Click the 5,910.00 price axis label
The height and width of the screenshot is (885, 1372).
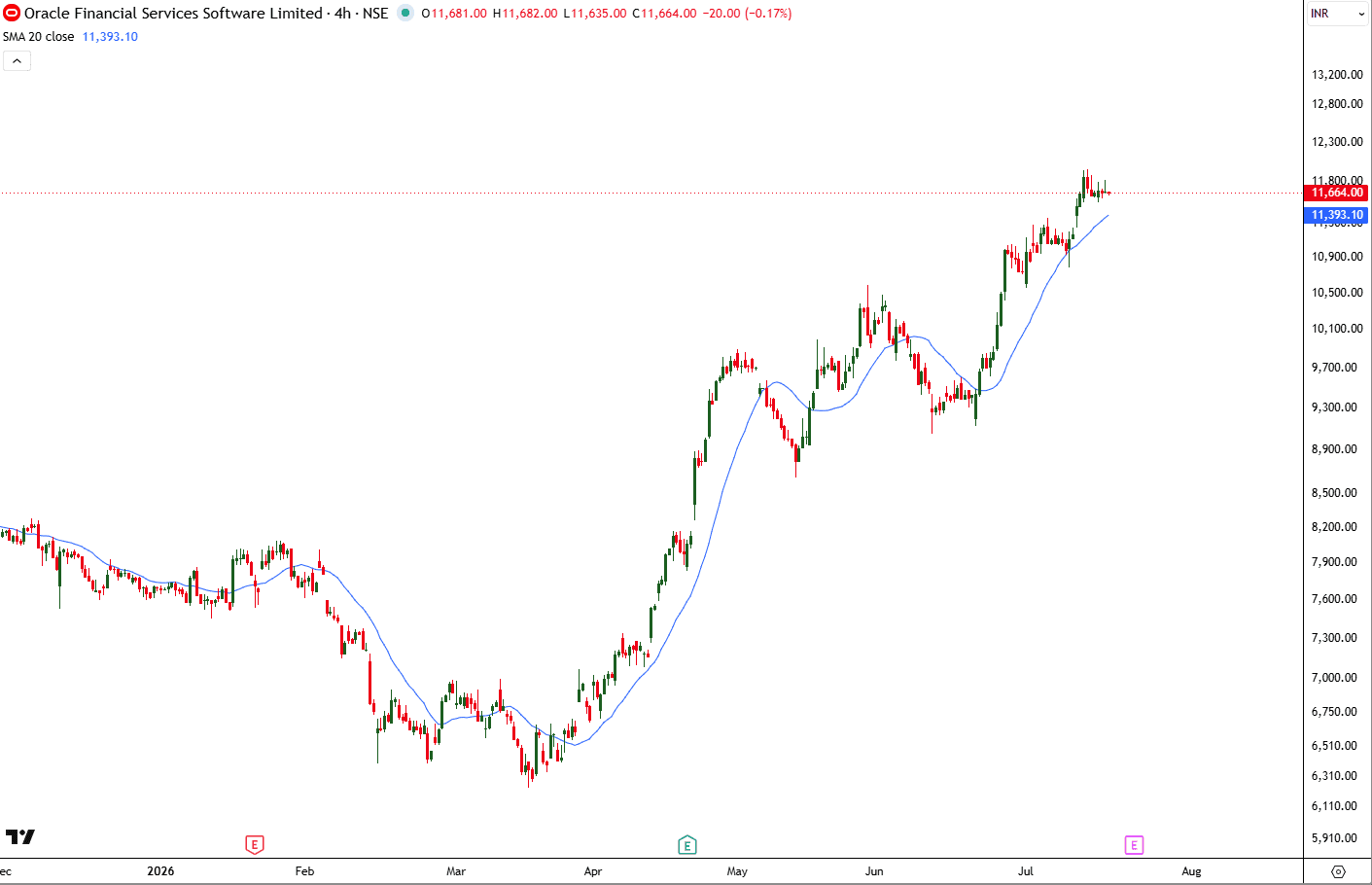(1334, 838)
